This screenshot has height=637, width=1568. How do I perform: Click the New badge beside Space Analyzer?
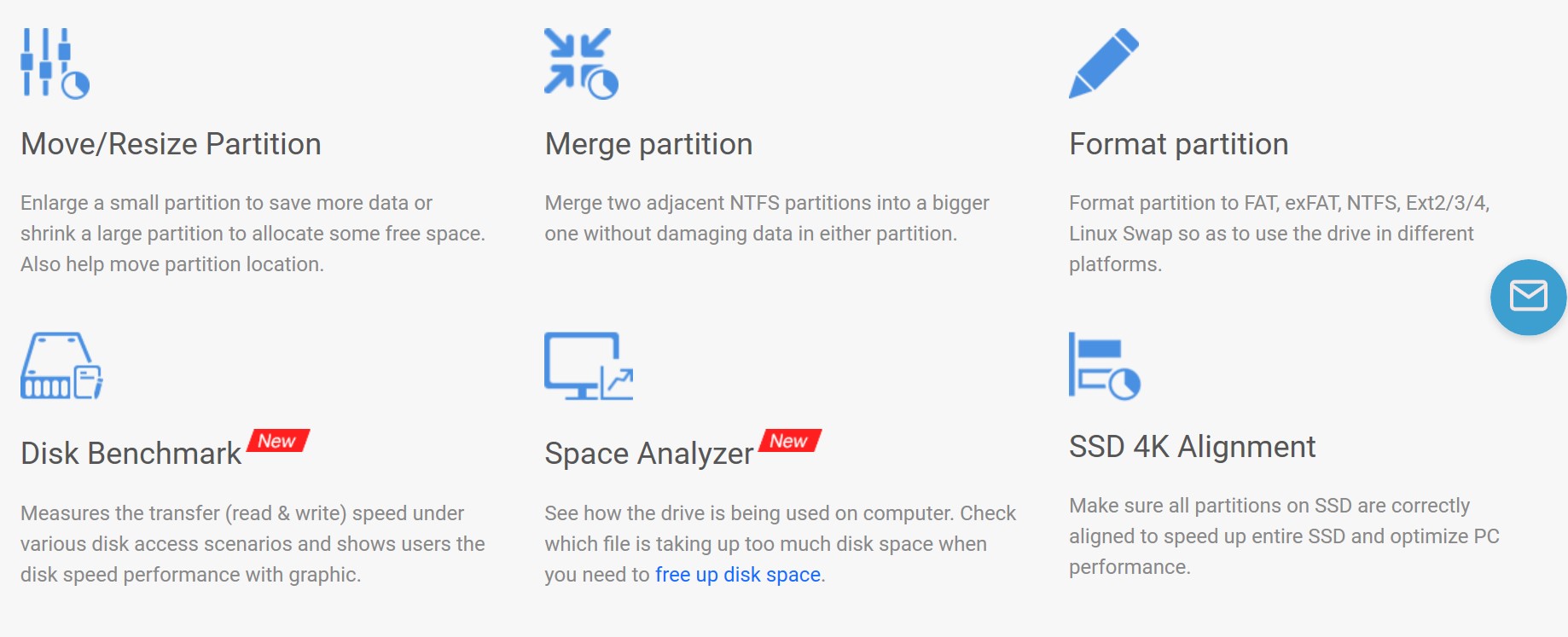coord(789,441)
